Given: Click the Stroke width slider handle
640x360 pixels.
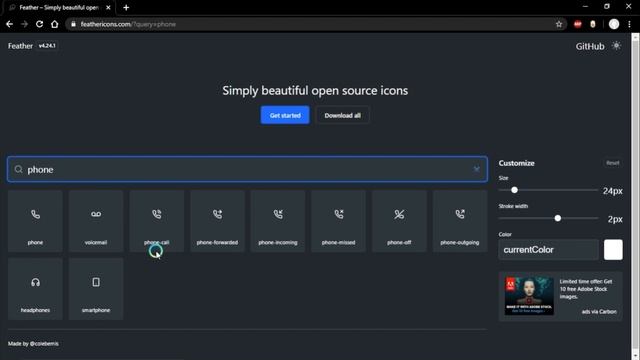Looking at the screenshot, I should click(558, 218).
